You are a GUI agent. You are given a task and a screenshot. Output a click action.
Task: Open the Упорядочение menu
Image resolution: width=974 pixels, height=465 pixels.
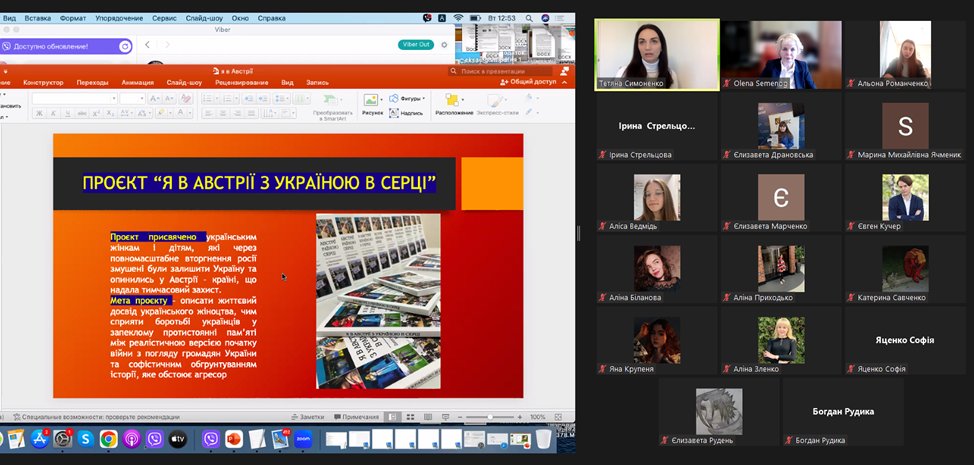(119, 18)
